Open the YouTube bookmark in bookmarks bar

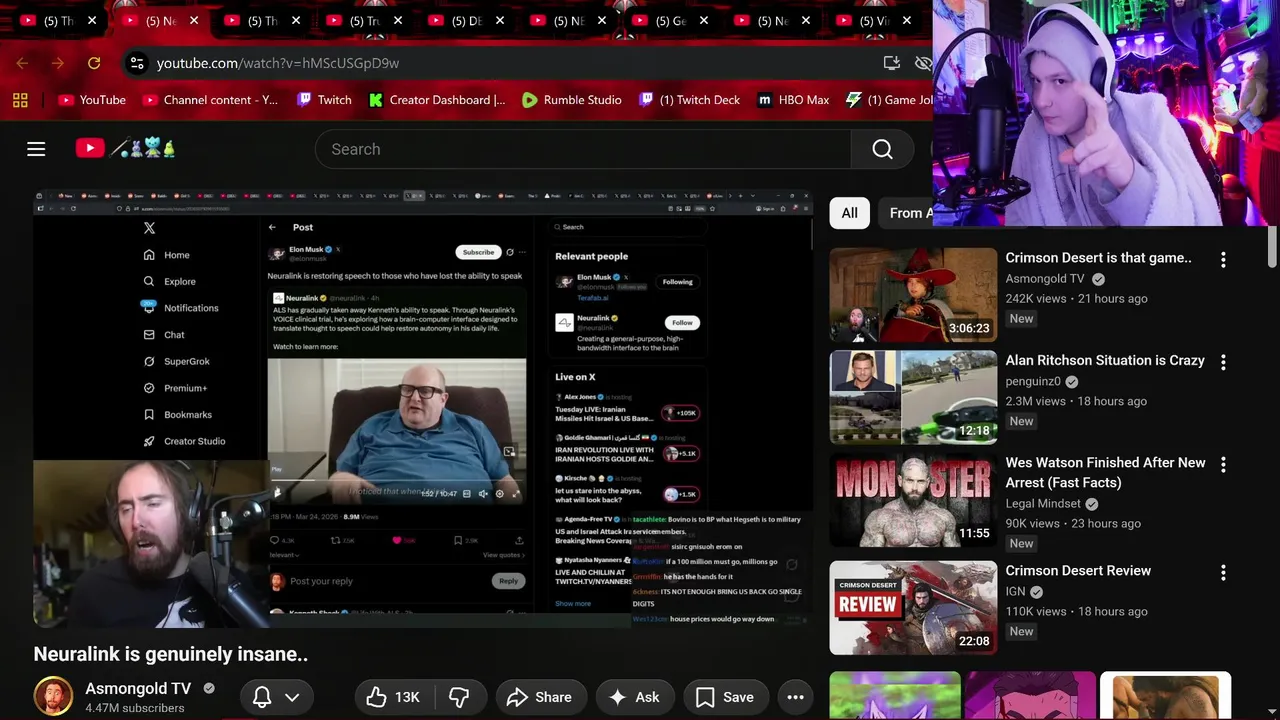point(92,100)
